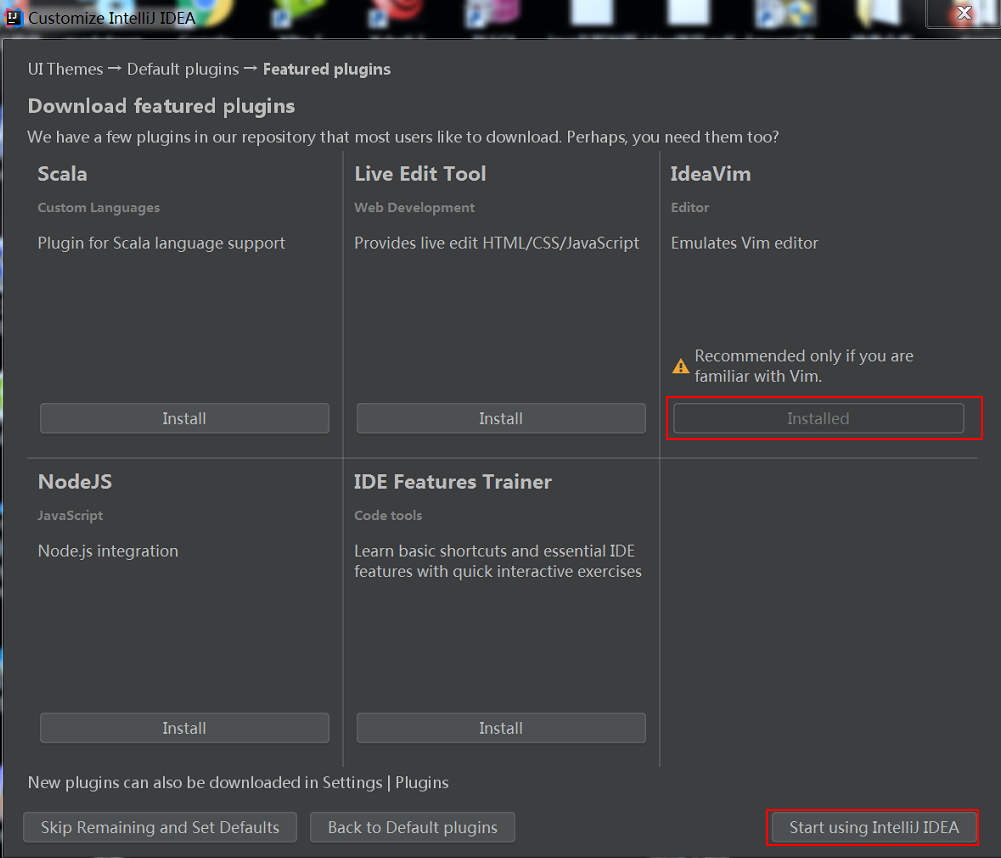The width and height of the screenshot is (1001, 858).
Task: Click the Web Development category label
Action: [x=414, y=207]
